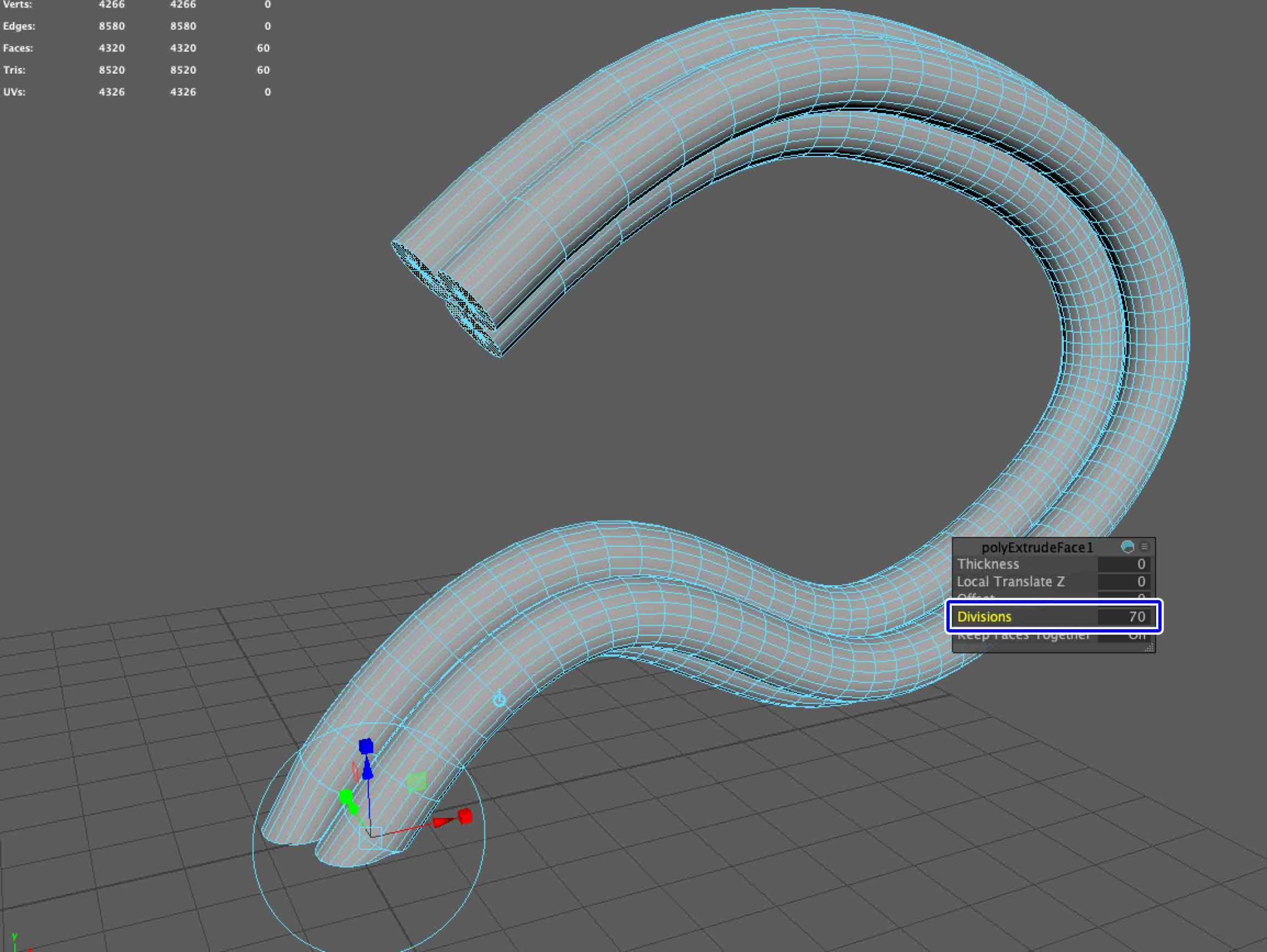Click the Local Translate Z value field
1267x952 pixels.
tap(1125, 581)
